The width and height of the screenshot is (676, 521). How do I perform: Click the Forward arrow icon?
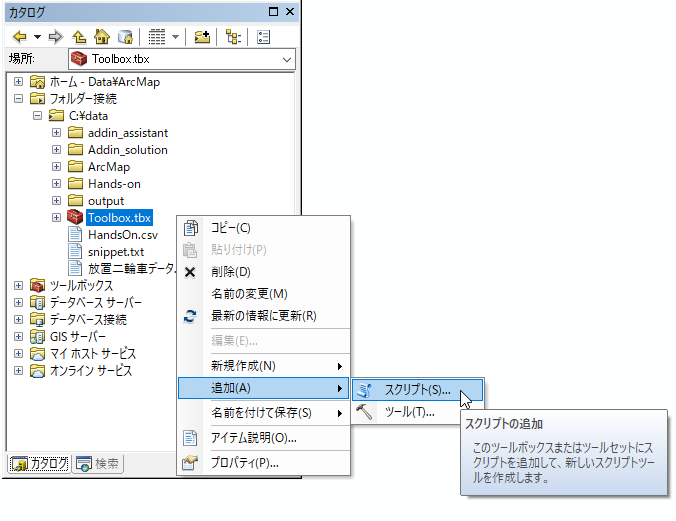[x=56, y=37]
